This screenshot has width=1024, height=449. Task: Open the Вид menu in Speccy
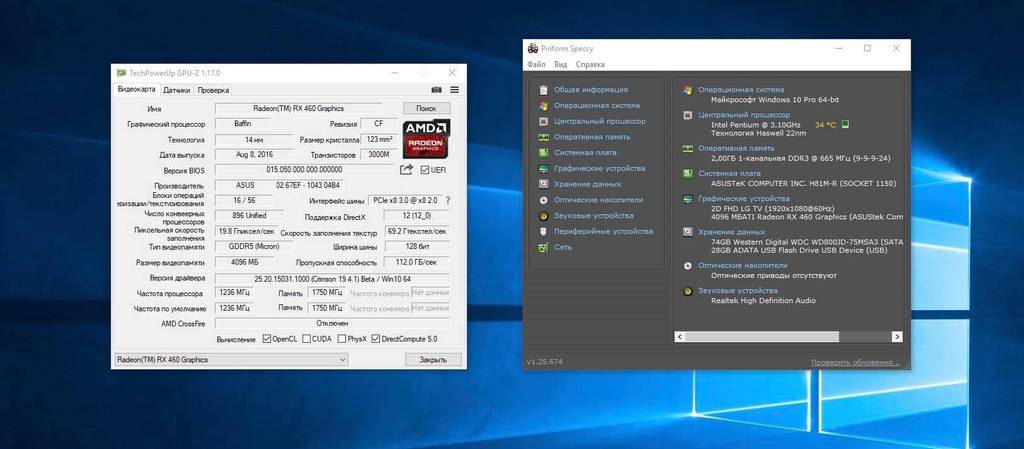(561, 65)
